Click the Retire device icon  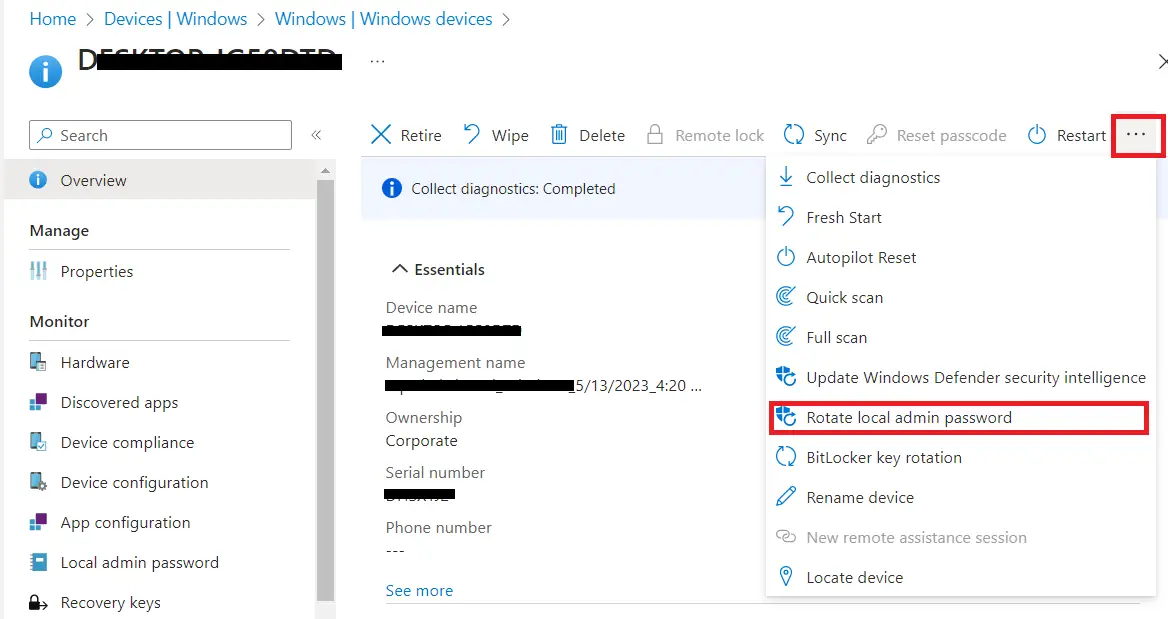pos(381,135)
